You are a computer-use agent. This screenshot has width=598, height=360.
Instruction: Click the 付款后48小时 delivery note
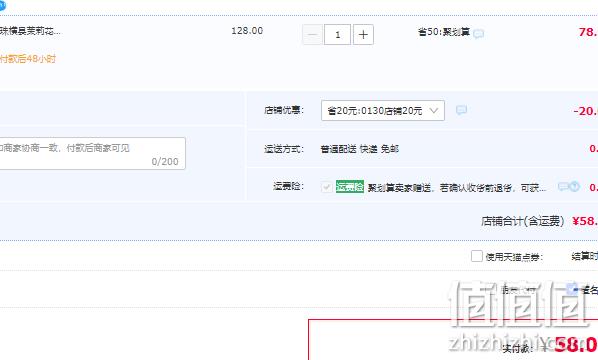(x=28, y=59)
